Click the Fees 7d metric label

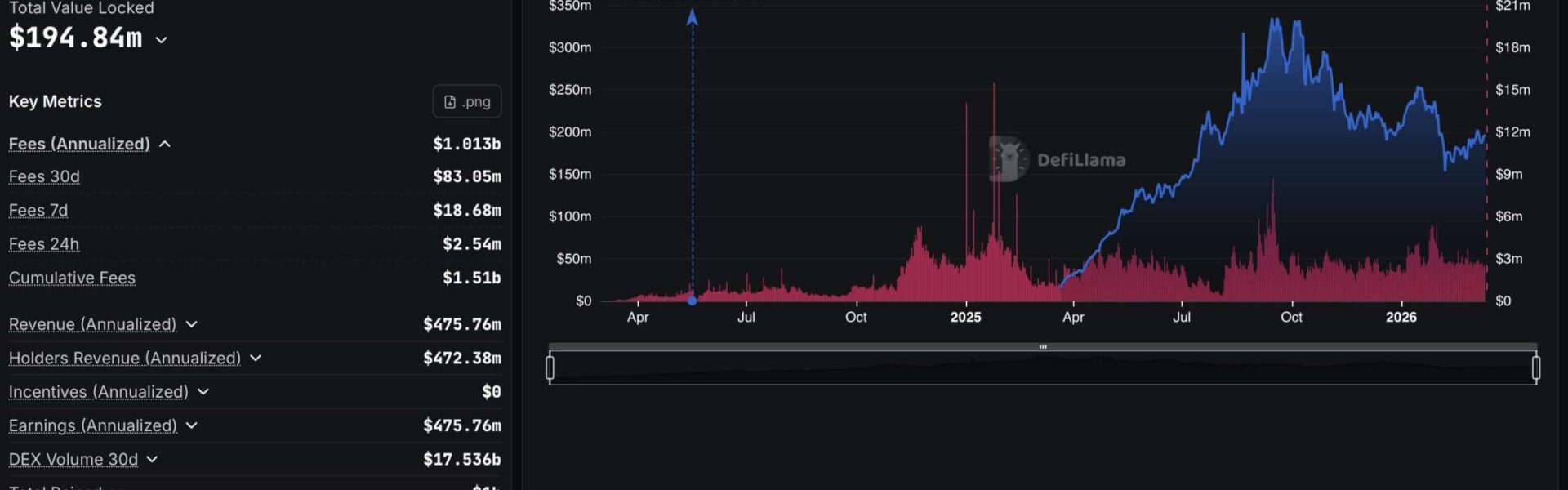pyautogui.click(x=38, y=211)
